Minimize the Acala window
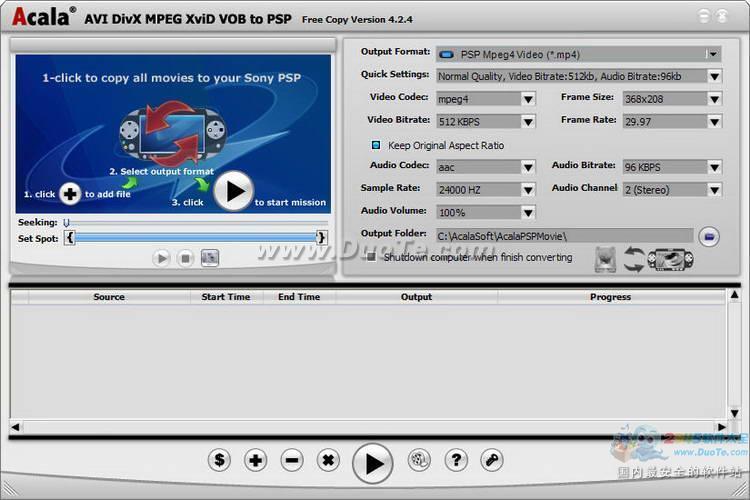 (x=704, y=16)
